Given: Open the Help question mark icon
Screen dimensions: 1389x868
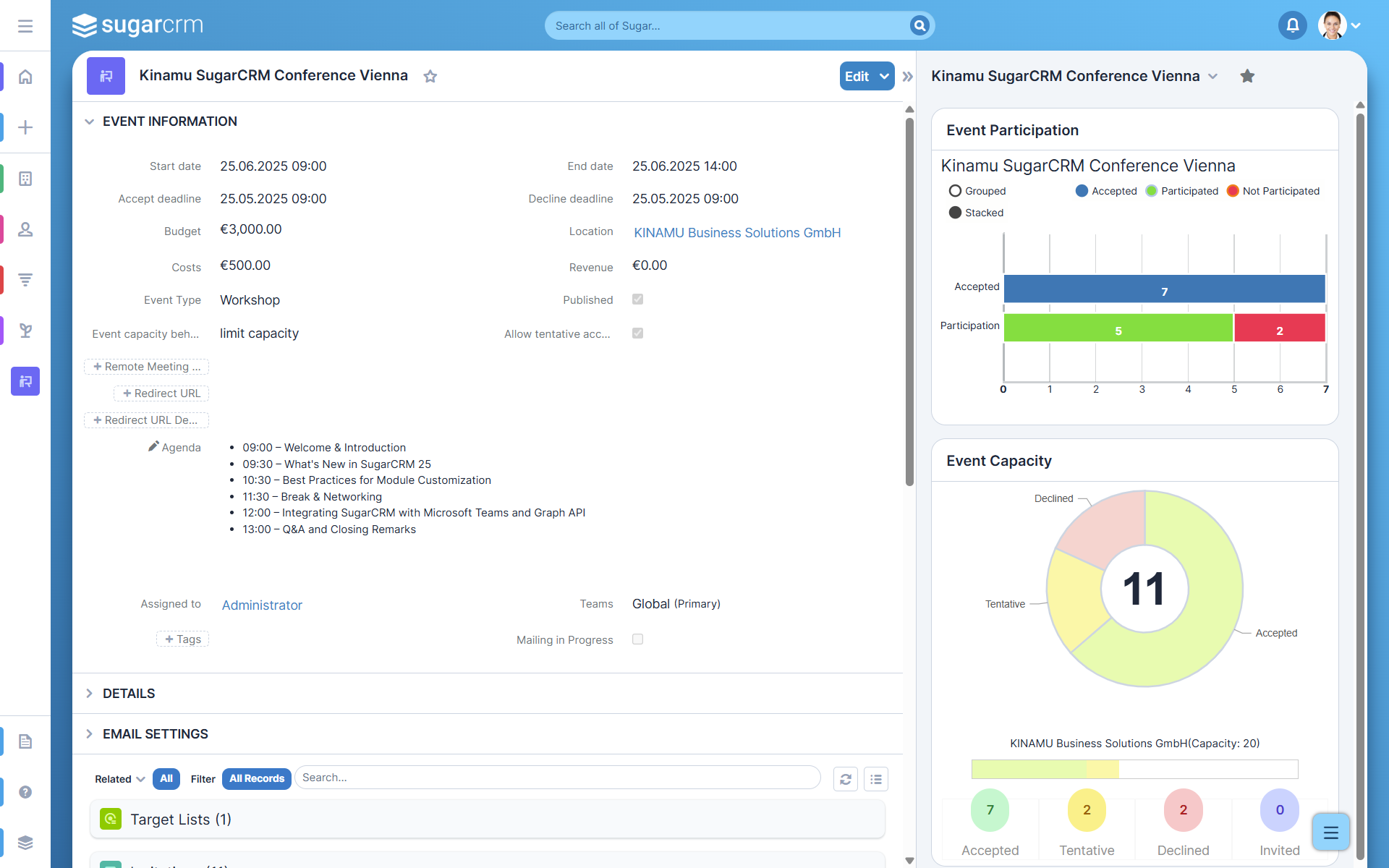Looking at the screenshot, I should click(x=25, y=792).
